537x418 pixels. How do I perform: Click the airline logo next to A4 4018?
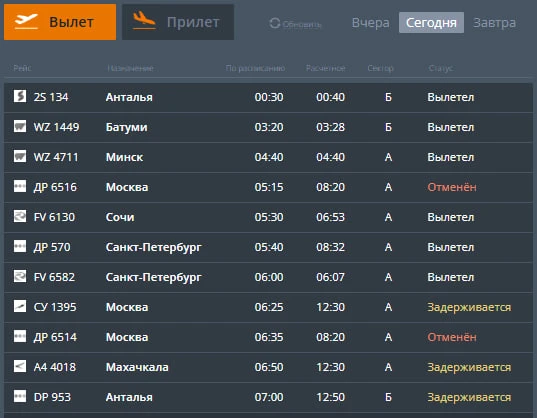tap(20, 366)
